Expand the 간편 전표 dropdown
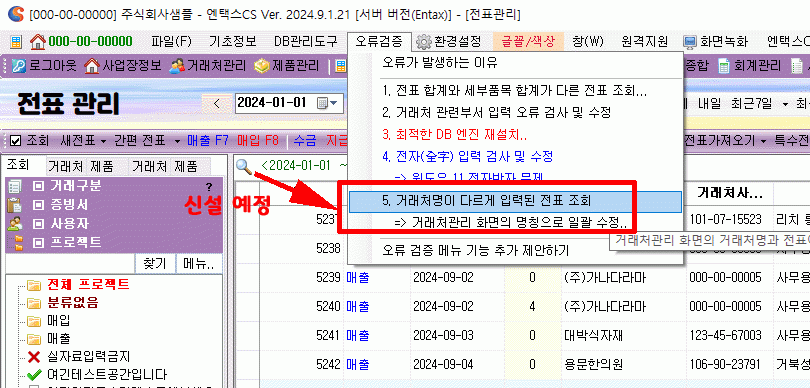The height and width of the screenshot is (388, 810). [x=177, y=141]
